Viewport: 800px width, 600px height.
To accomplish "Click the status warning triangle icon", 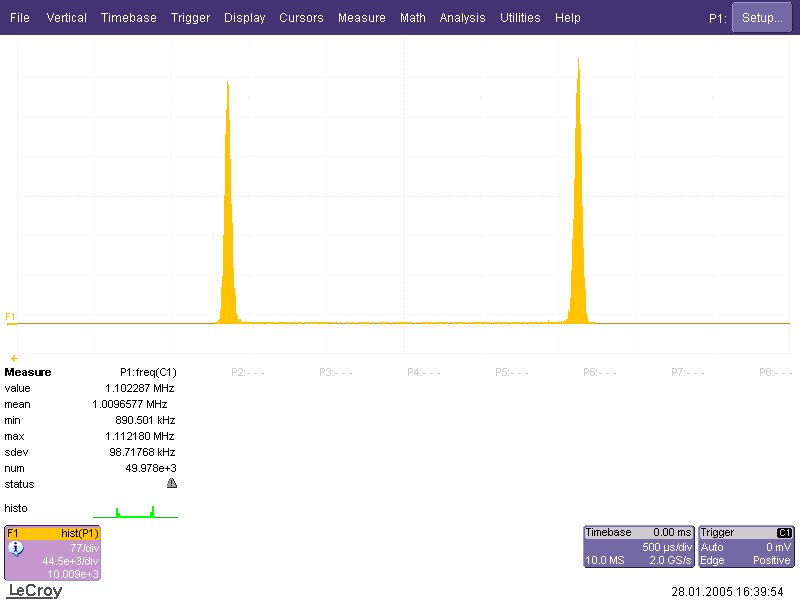I will [171, 484].
